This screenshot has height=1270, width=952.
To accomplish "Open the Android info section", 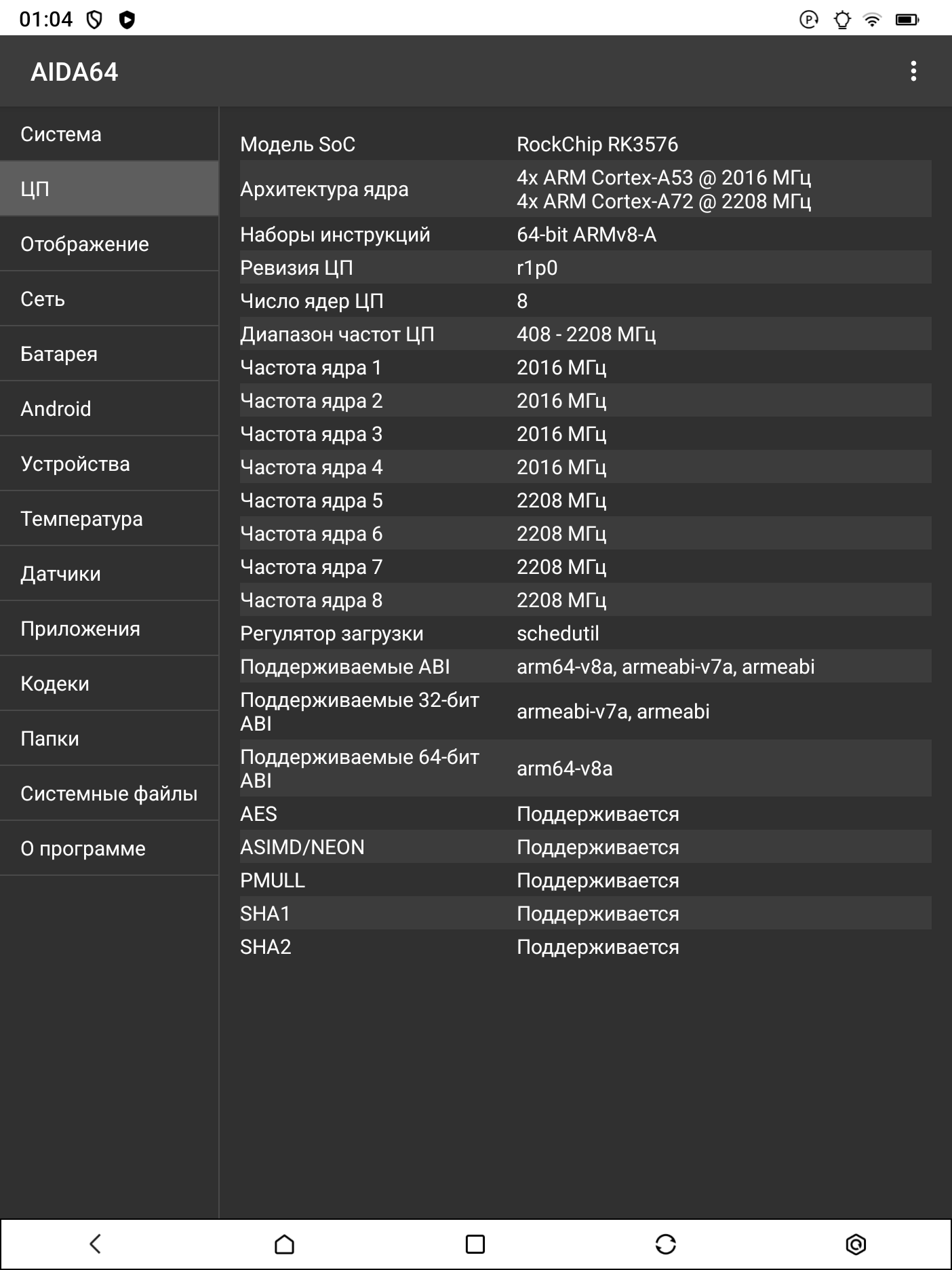I will (x=109, y=409).
